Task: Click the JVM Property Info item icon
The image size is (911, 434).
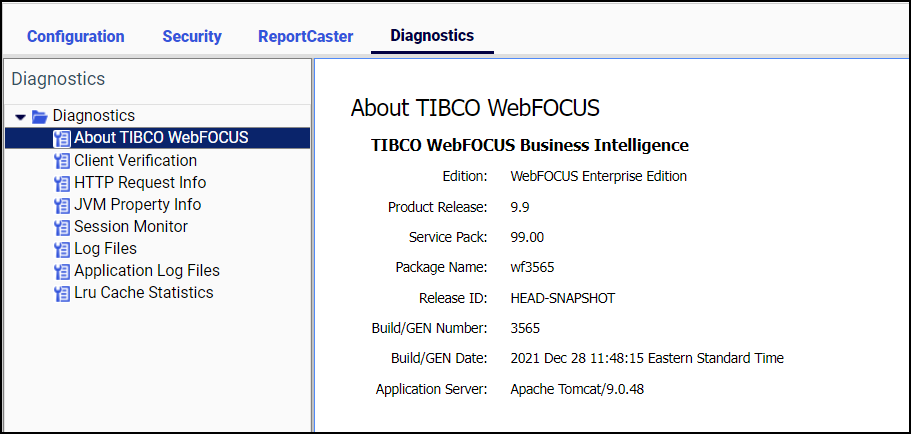Action: 62,205
